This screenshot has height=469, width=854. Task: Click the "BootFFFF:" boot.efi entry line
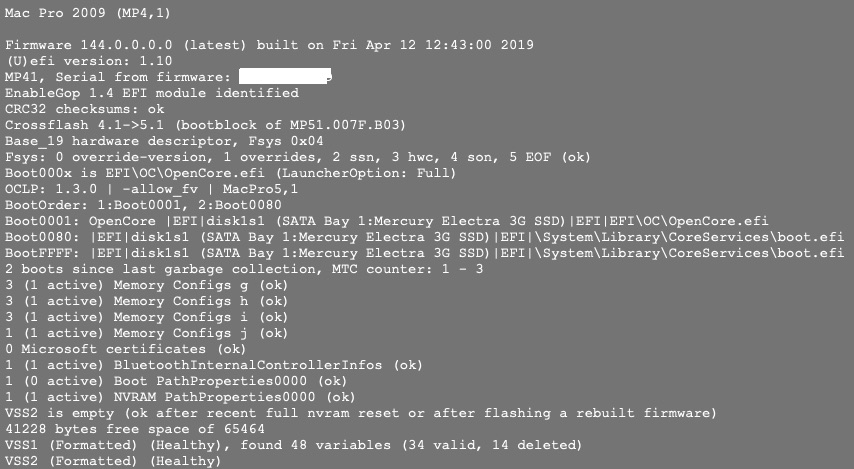pos(424,253)
